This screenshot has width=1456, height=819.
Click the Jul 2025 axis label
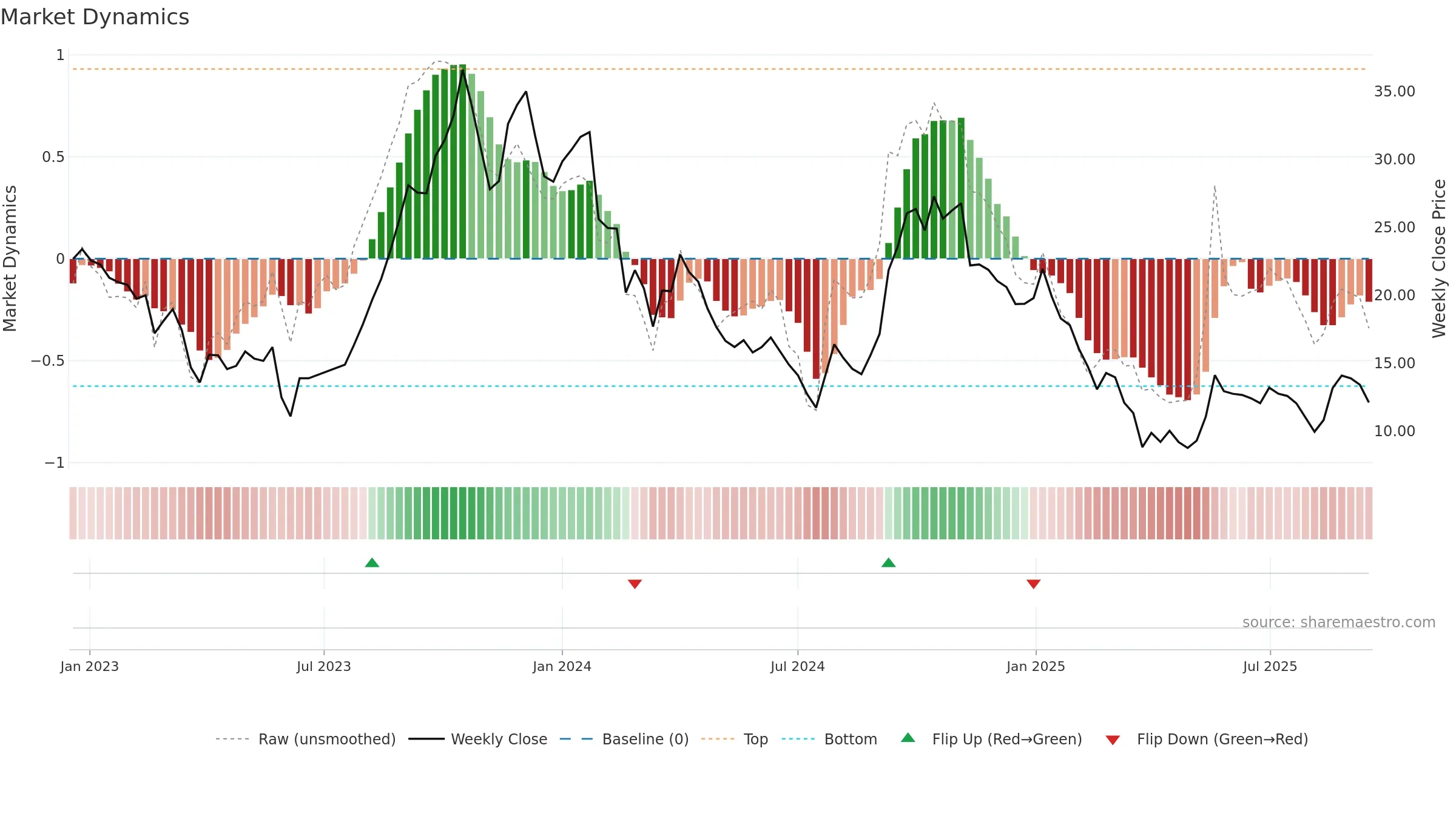[x=1270, y=666]
